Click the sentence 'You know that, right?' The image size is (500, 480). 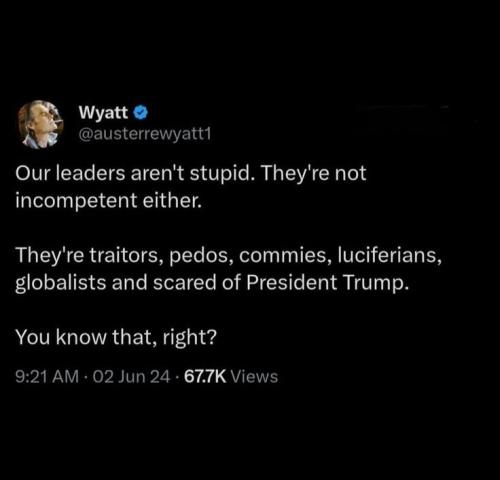pyautogui.click(x=116, y=337)
